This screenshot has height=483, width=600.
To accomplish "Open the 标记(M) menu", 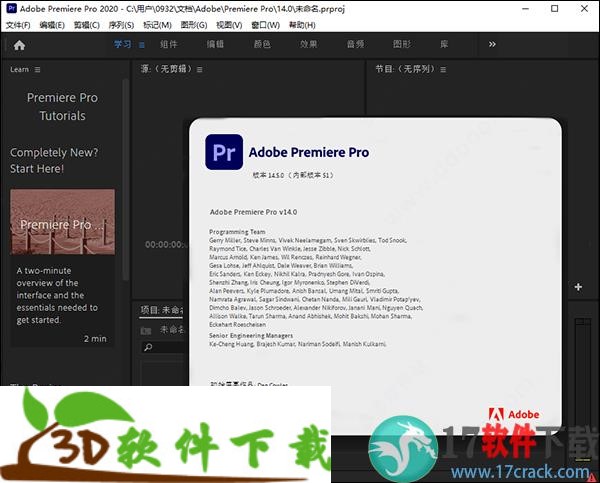I will [x=157, y=25].
